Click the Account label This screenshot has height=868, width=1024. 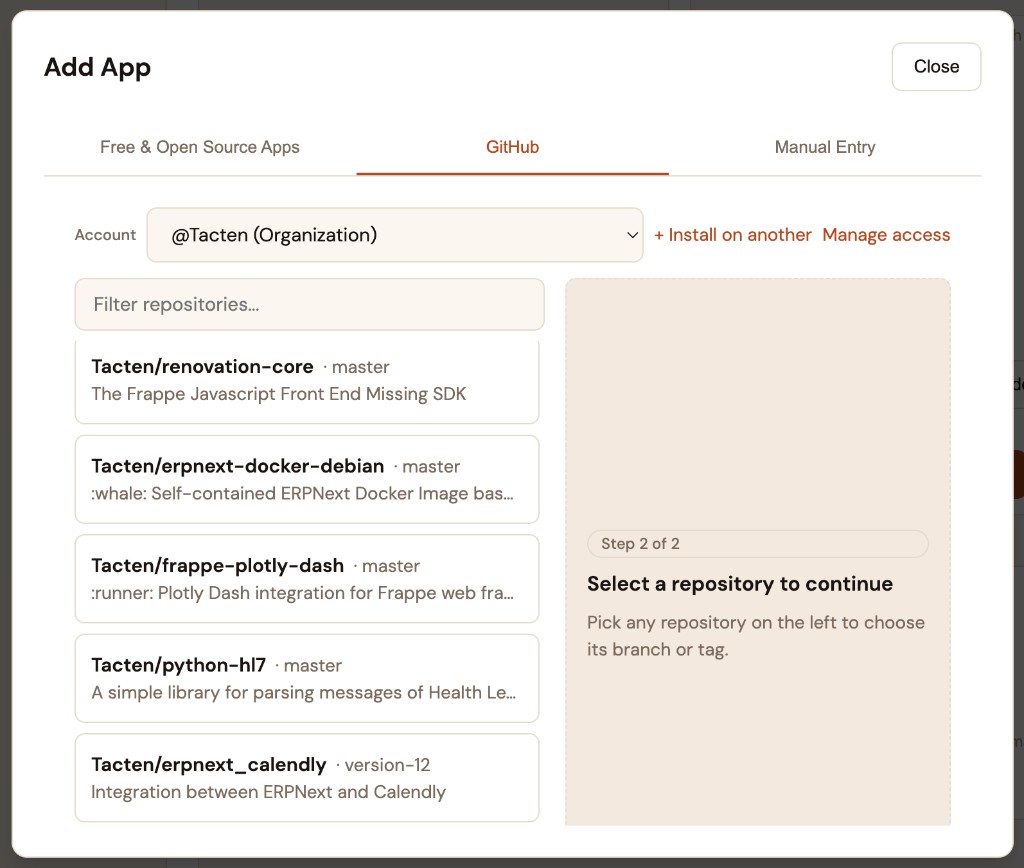105,235
